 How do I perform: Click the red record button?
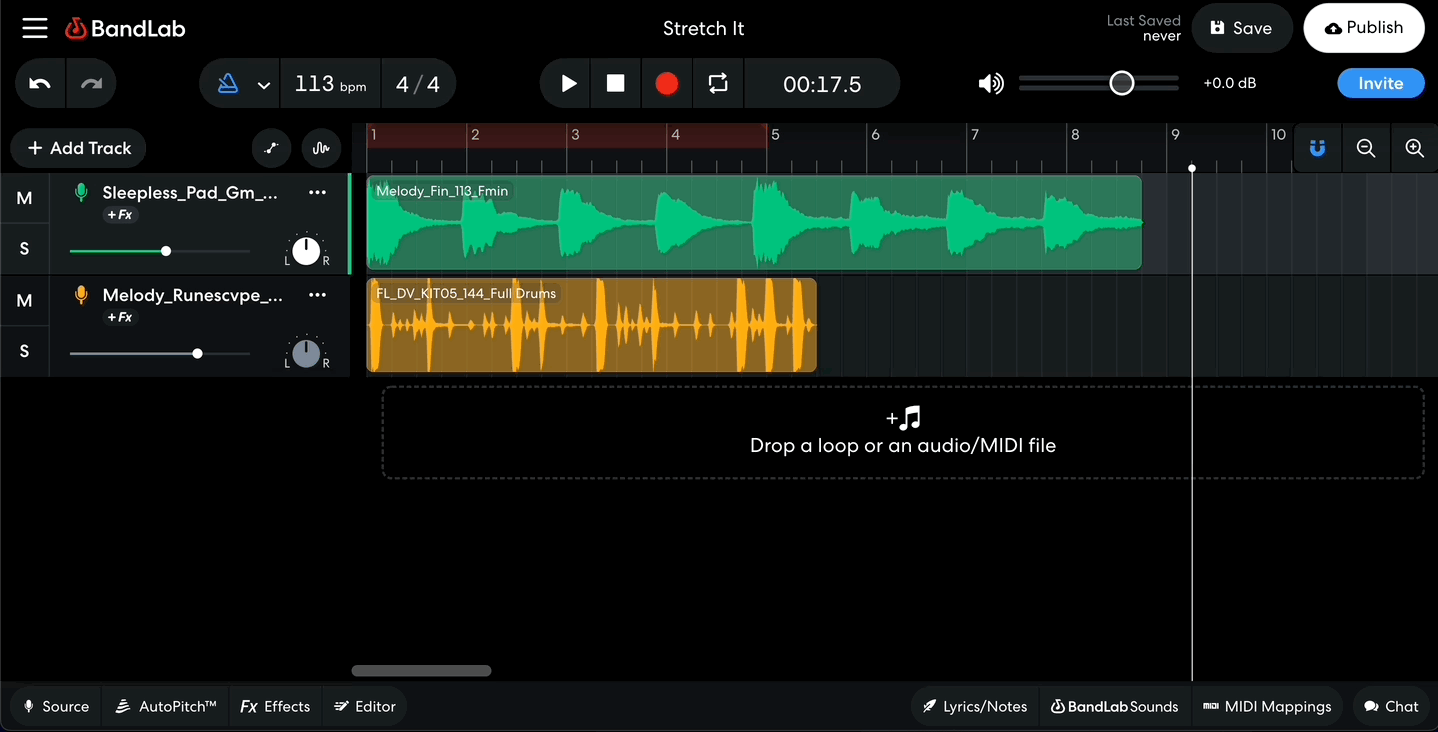tap(666, 83)
